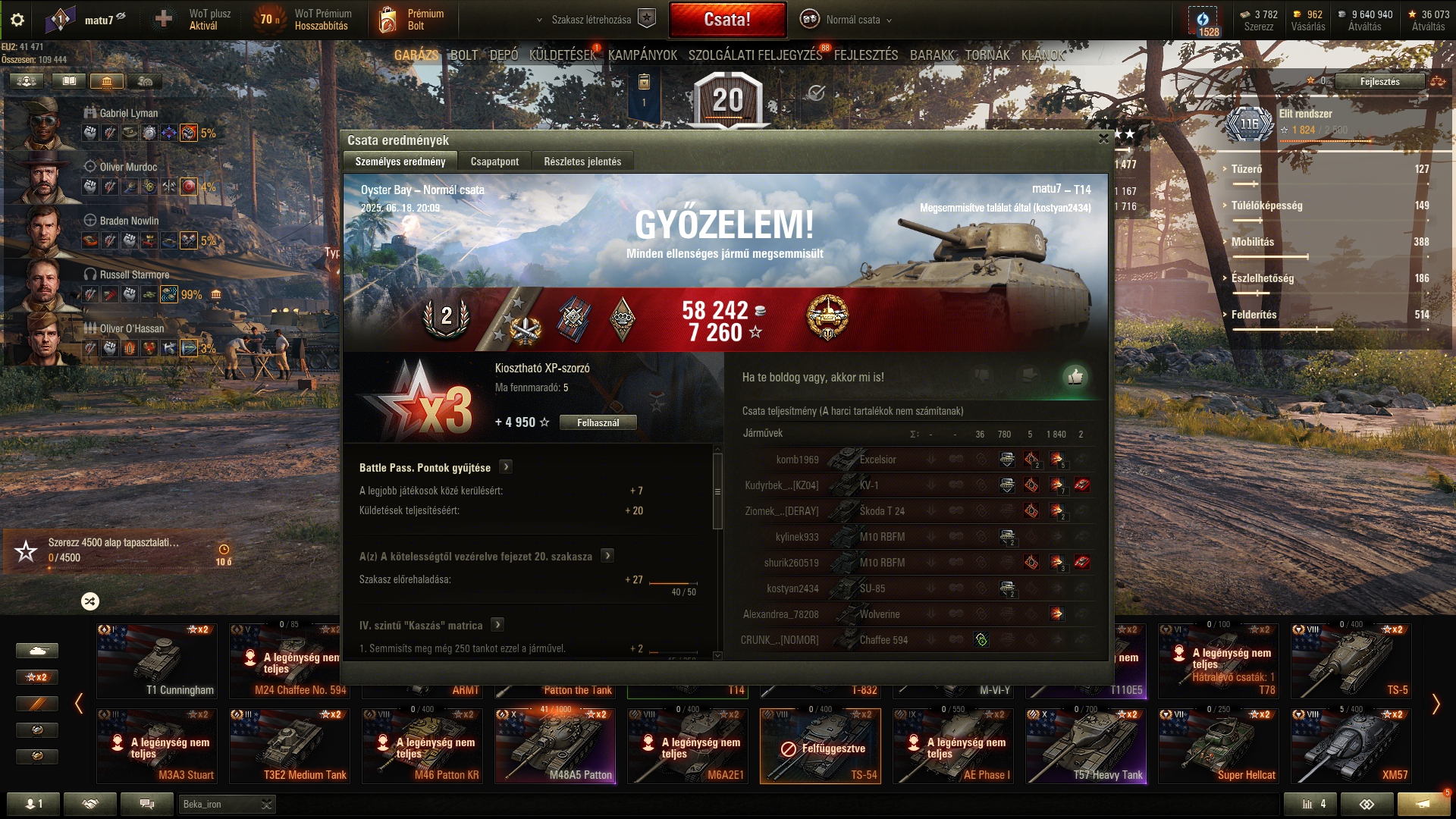This screenshot has width=1456, height=819.
Task: Click the tank filter icon beside carousel
Action: (36, 651)
